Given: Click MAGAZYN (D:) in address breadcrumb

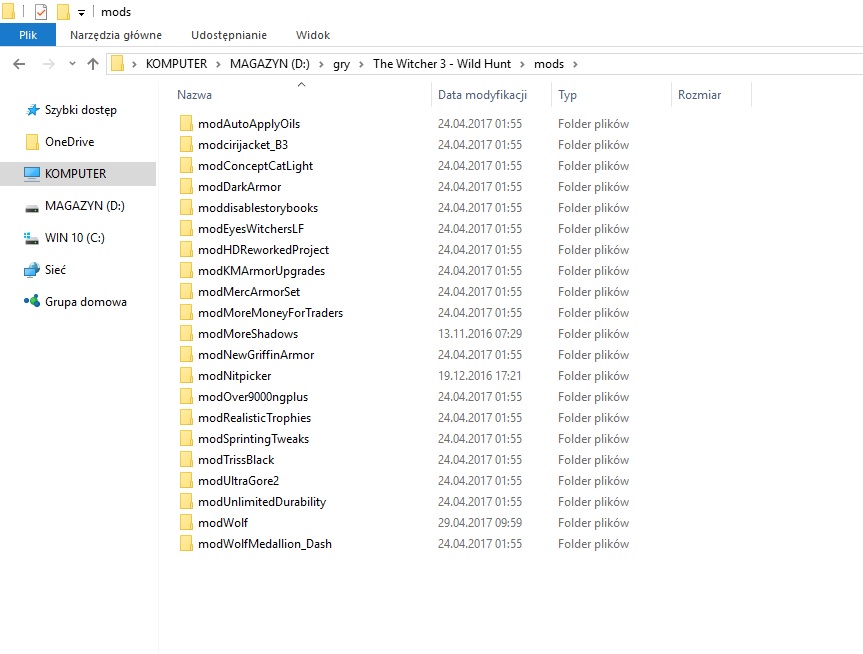Looking at the screenshot, I should click(x=270, y=64).
